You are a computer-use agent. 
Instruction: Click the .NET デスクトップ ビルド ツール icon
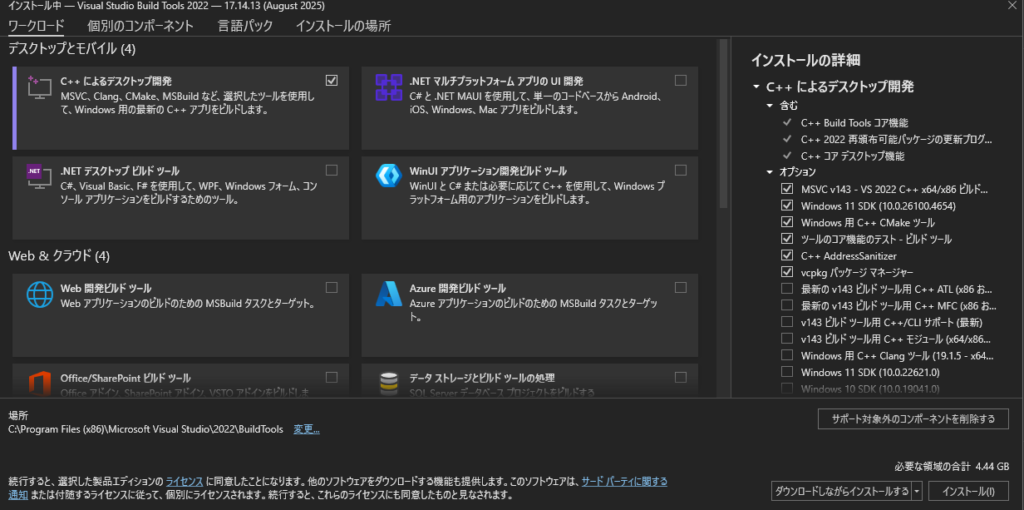click(x=39, y=177)
